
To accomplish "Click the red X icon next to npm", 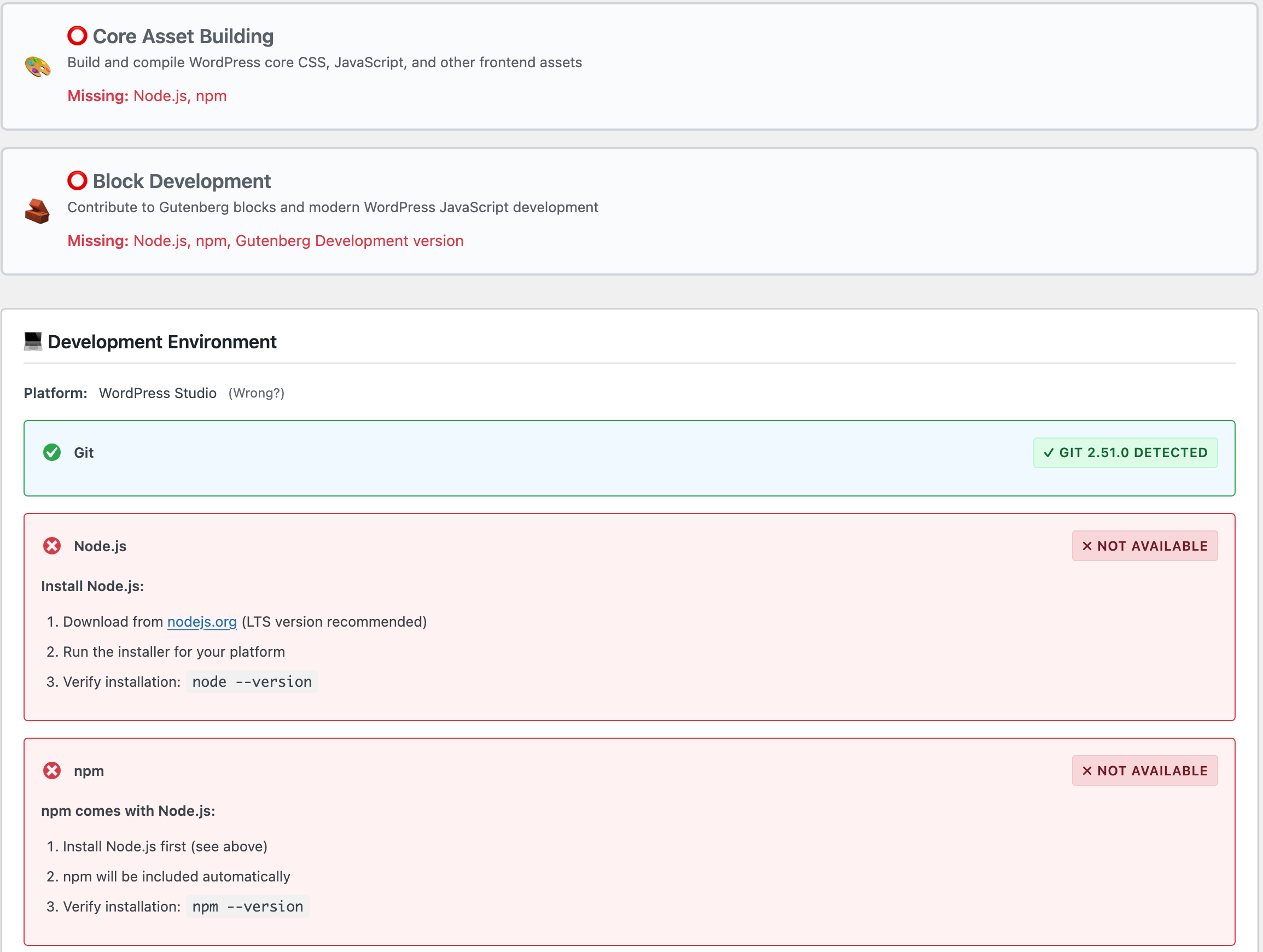I will (52, 771).
